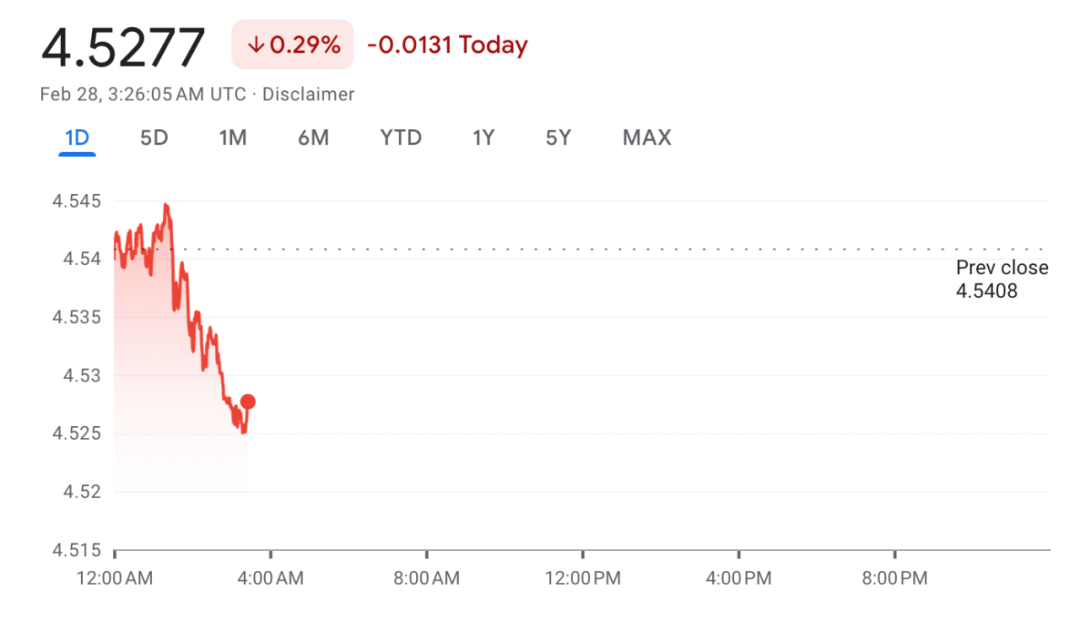Switch to the 5D range tab
This screenshot has height=621, width=1080.
[x=154, y=138]
